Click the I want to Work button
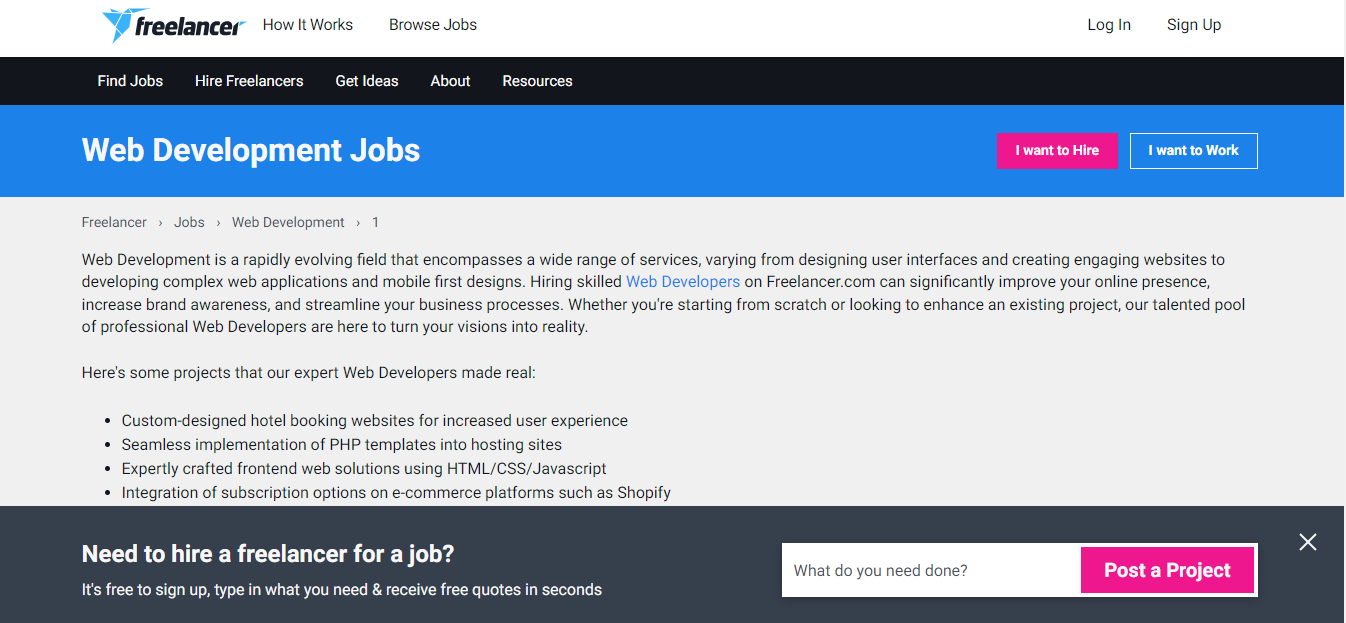Screen dimensions: 1346x623 pyautogui.click(x=1193, y=151)
